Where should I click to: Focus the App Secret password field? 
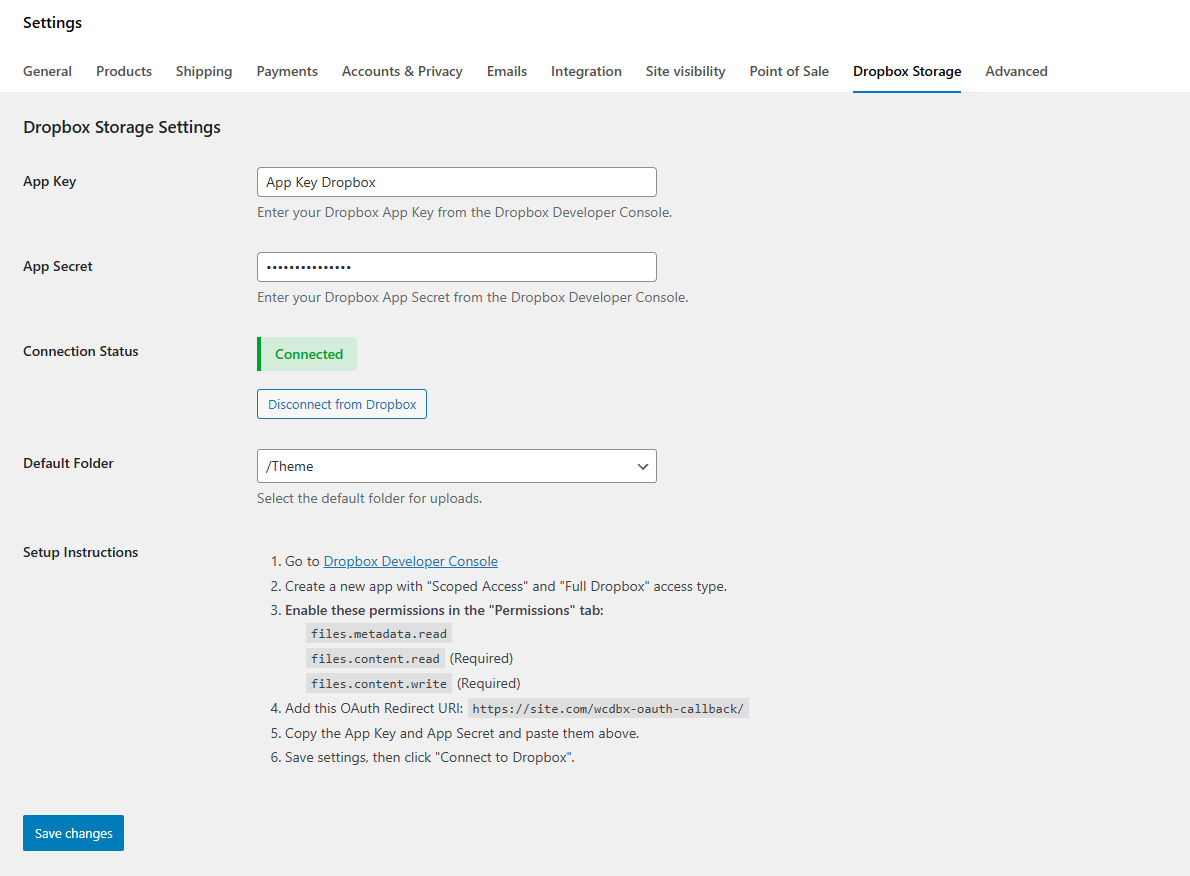pyautogui.click(x=456, y=267)
